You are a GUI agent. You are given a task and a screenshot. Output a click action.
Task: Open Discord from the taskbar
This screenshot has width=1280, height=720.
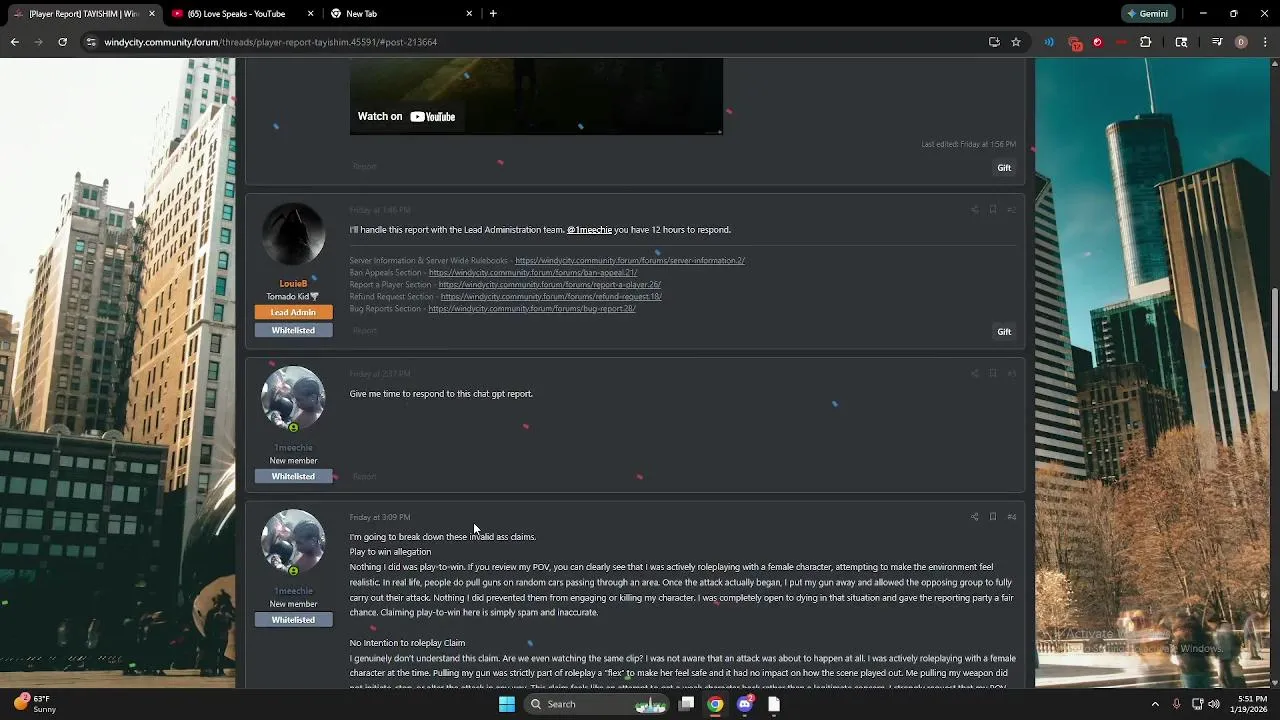pos(744,704)
